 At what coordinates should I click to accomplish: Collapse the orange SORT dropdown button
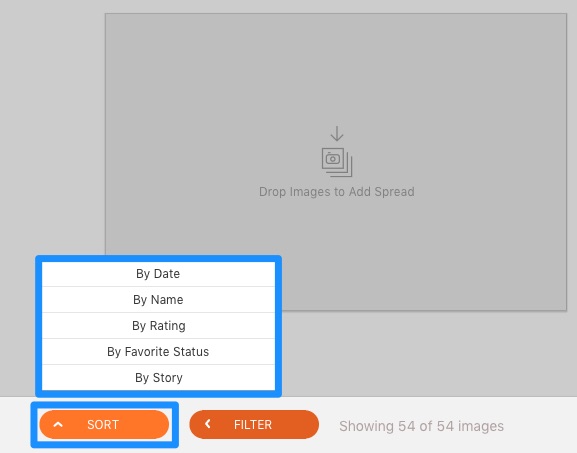pyautogui.click(x=104, y=424)
